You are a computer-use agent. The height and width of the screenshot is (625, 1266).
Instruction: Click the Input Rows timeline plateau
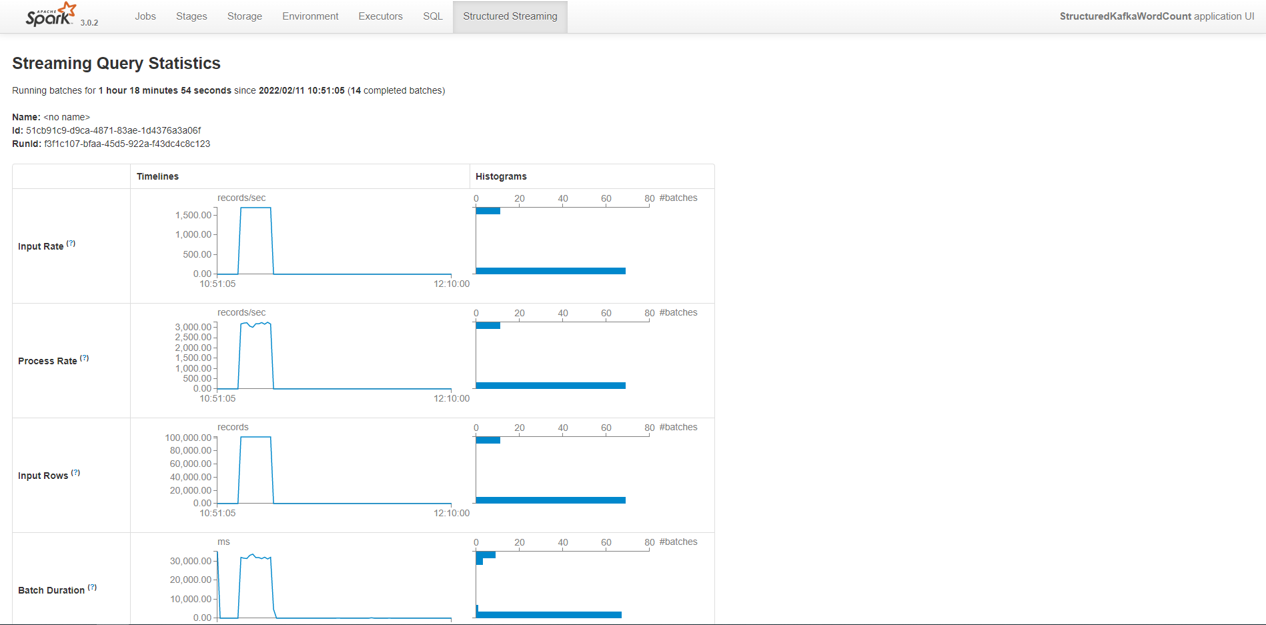click(x=255, y=437)
